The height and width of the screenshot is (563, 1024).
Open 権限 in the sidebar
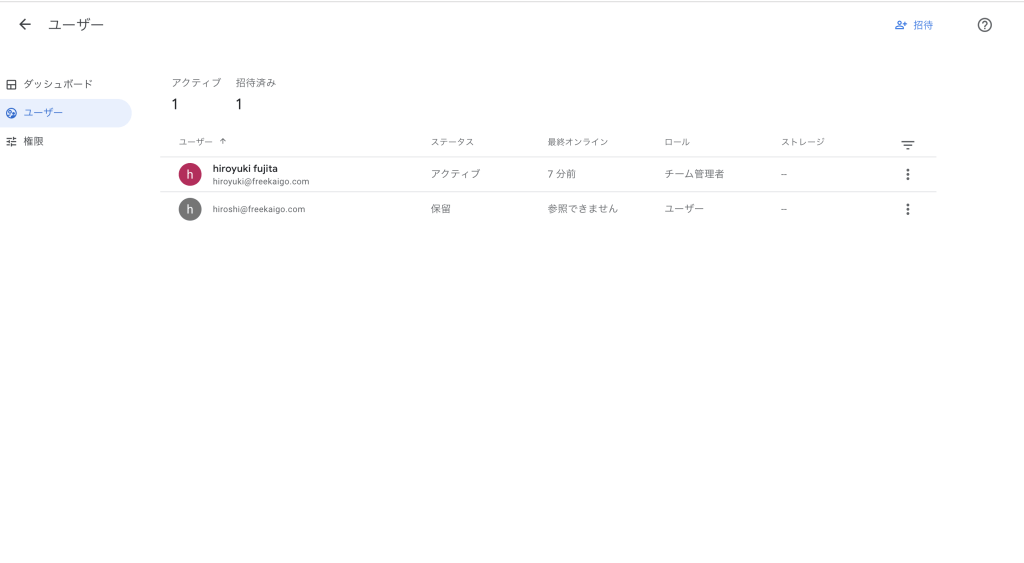[x=33, y=142]
